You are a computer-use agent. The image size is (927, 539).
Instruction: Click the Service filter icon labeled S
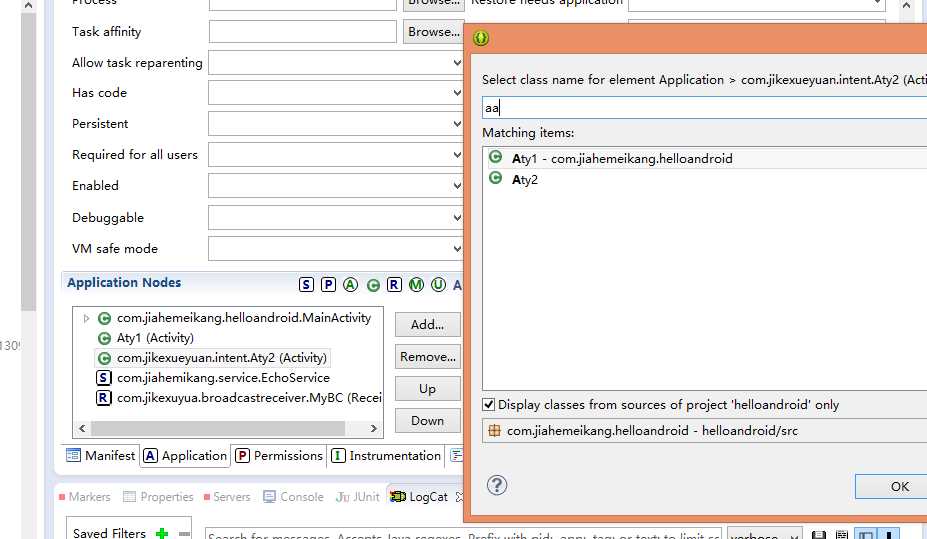pyautogui.click(x=306, y=285)
